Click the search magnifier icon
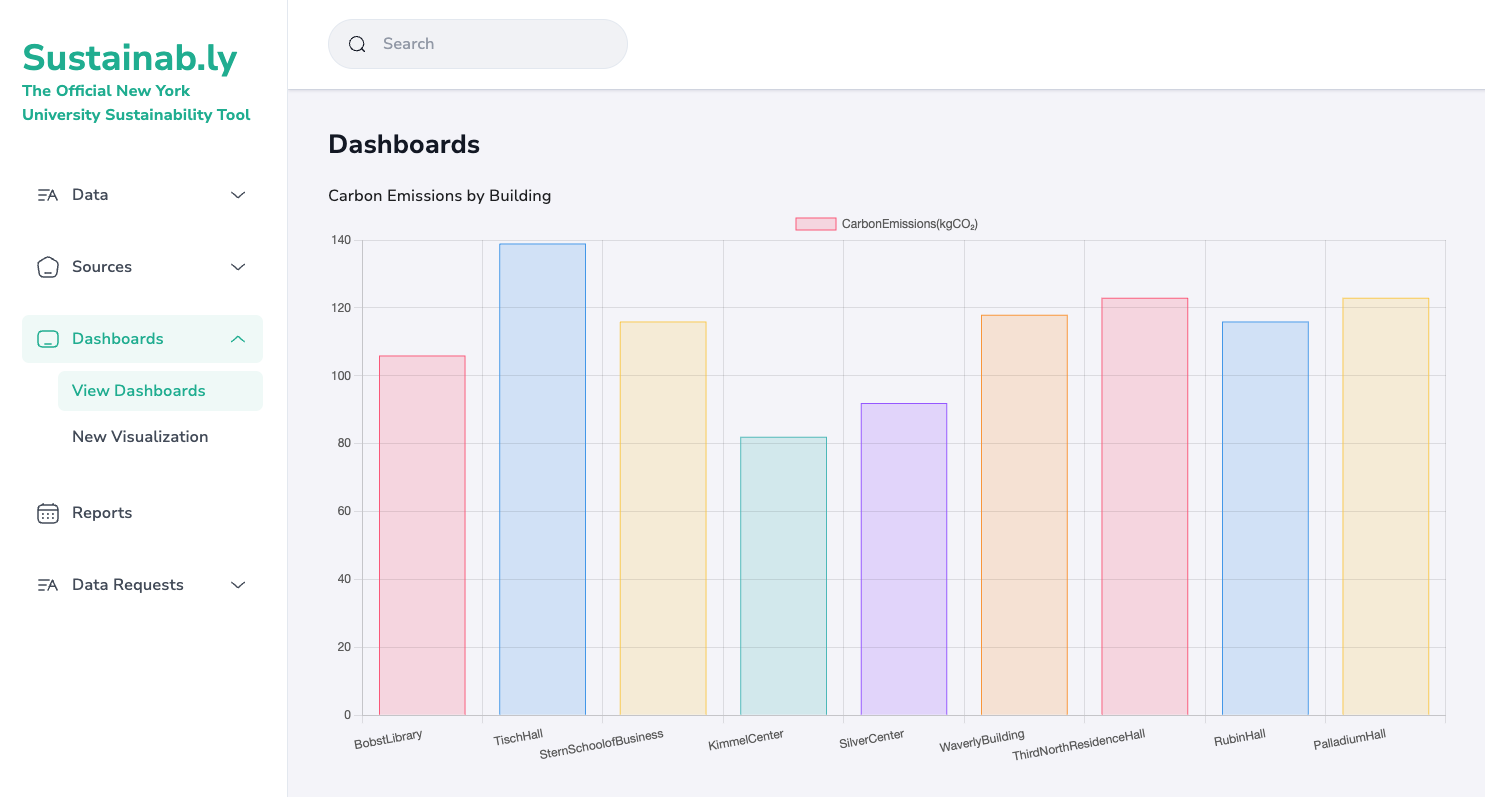This screenshot has height=797, width=1485. pos(357,44)
